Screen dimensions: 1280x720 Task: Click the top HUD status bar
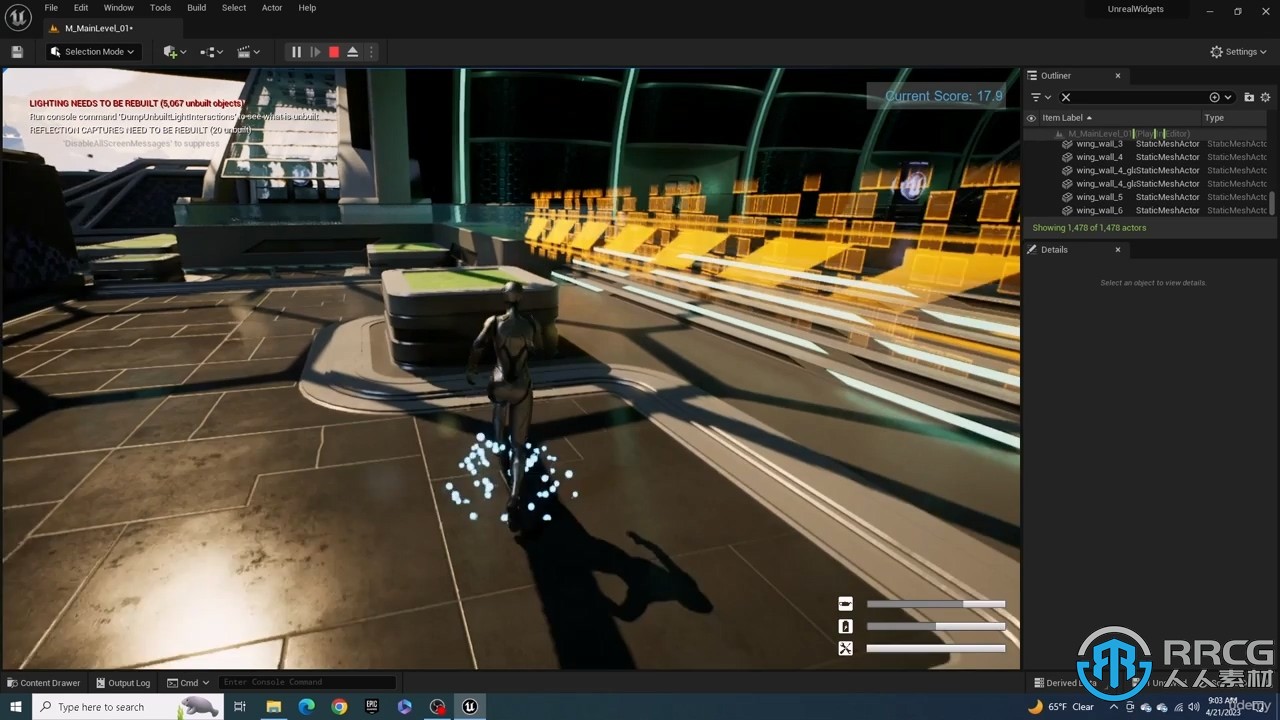pyautogui.click(x=935, y=604)
